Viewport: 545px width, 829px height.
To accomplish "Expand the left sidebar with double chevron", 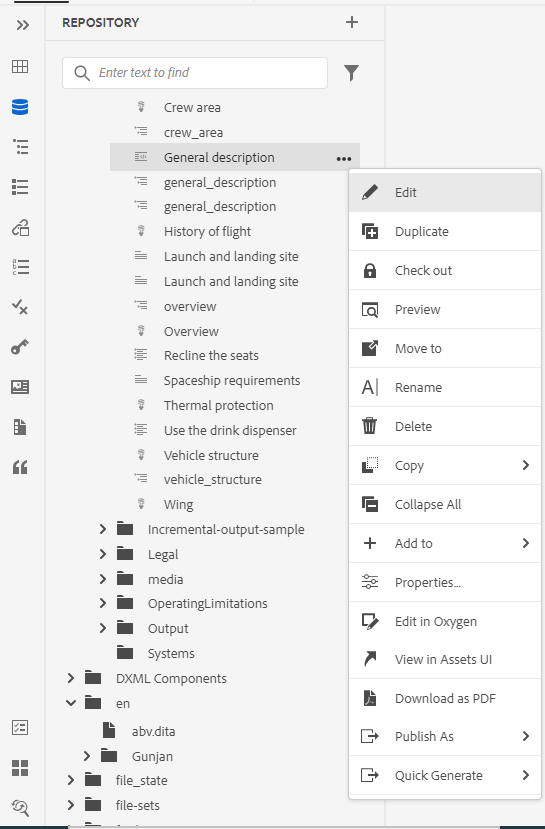I will (22, 25).
